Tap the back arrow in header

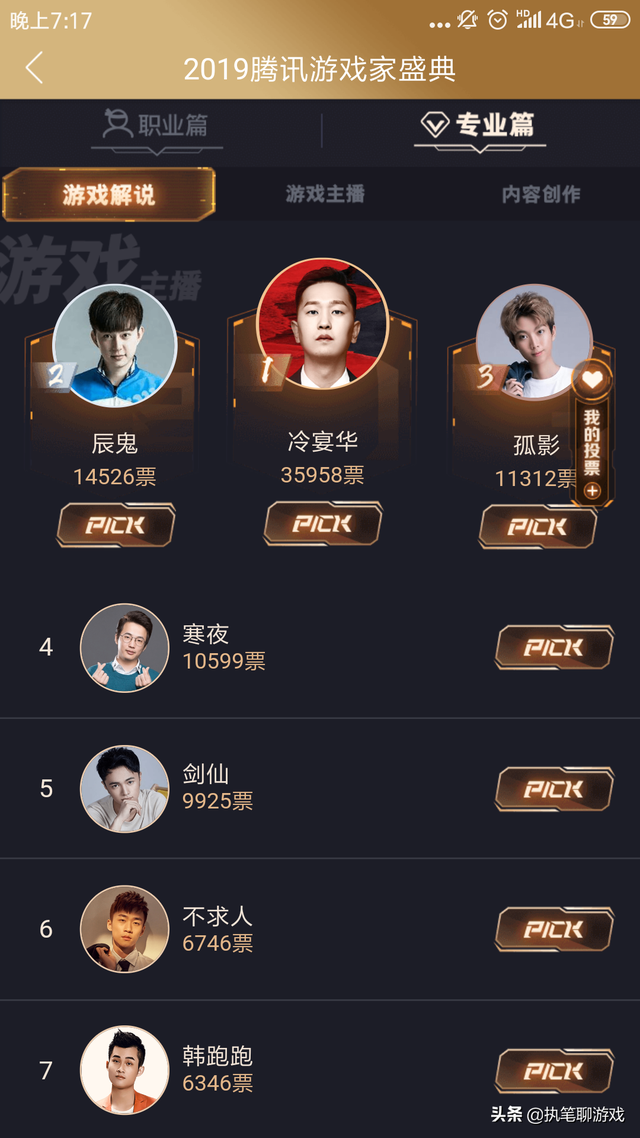[34, 67]
